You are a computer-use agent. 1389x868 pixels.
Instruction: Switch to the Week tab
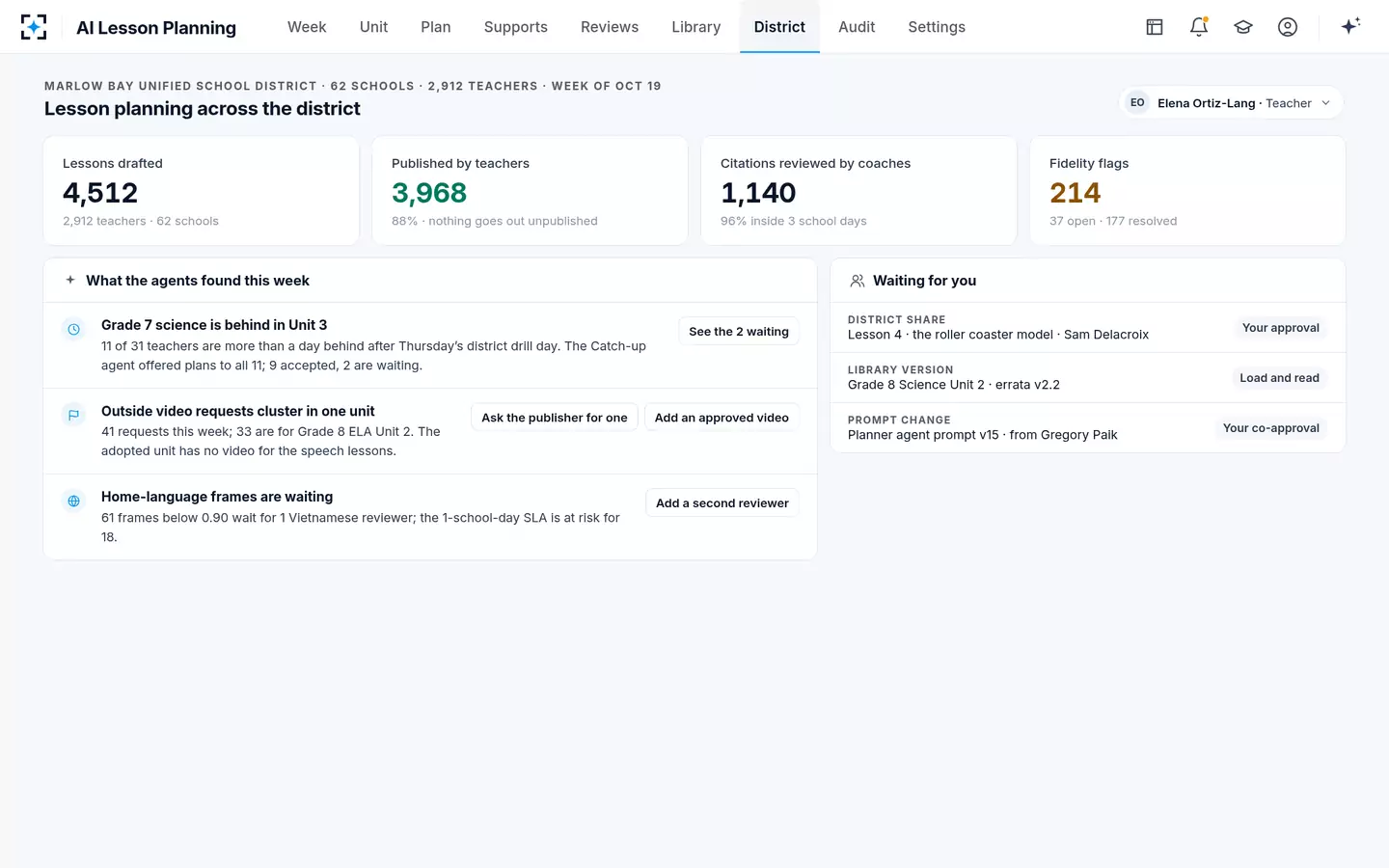click(307, 27)
